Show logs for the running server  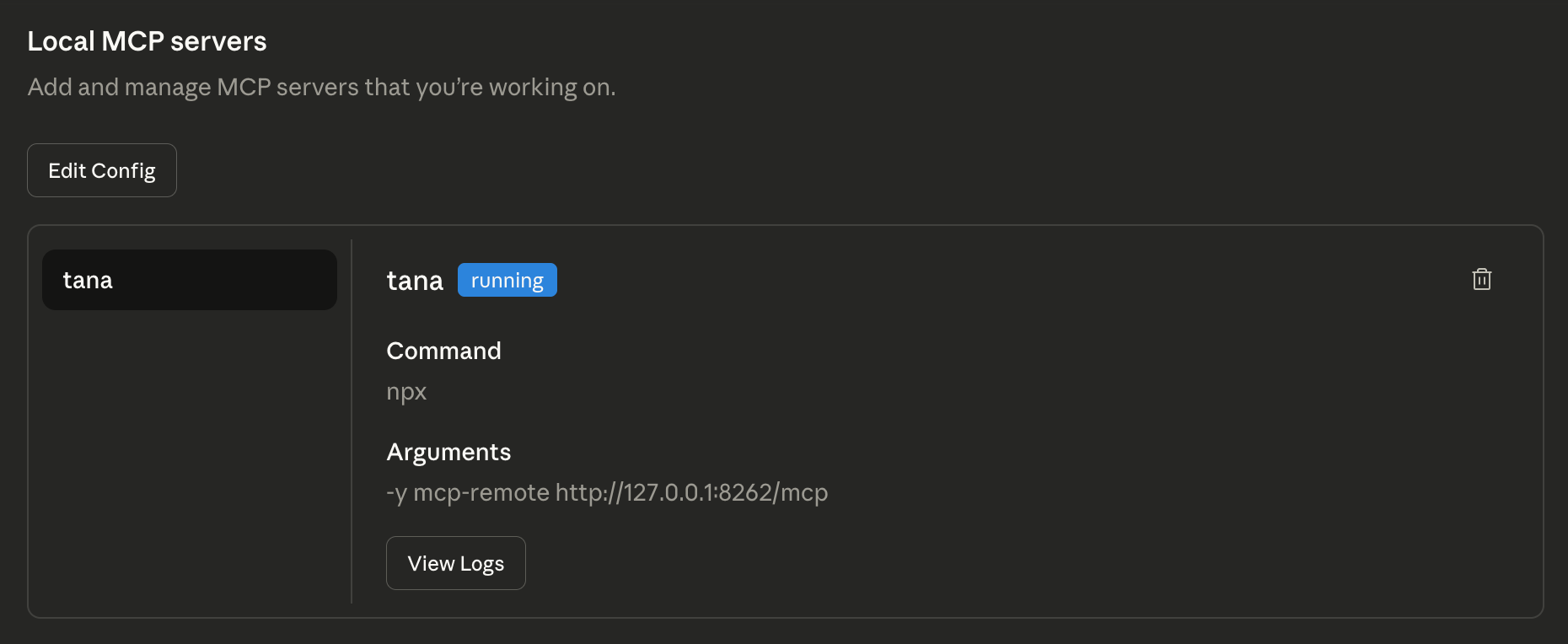pyautogui.click(x=456, y=563)
